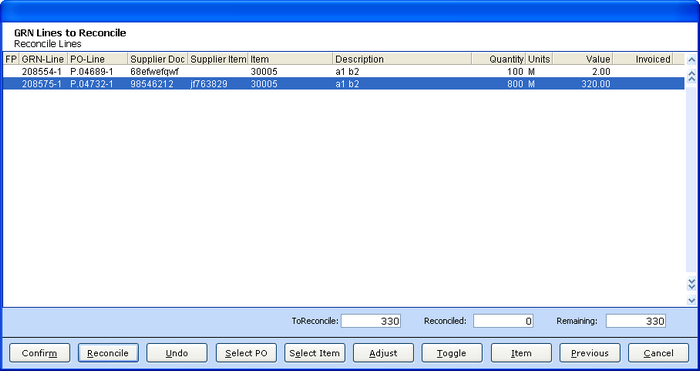The image size is (700, 371).
Task: Click the Confirm button
Action: (x=39, y=353)
